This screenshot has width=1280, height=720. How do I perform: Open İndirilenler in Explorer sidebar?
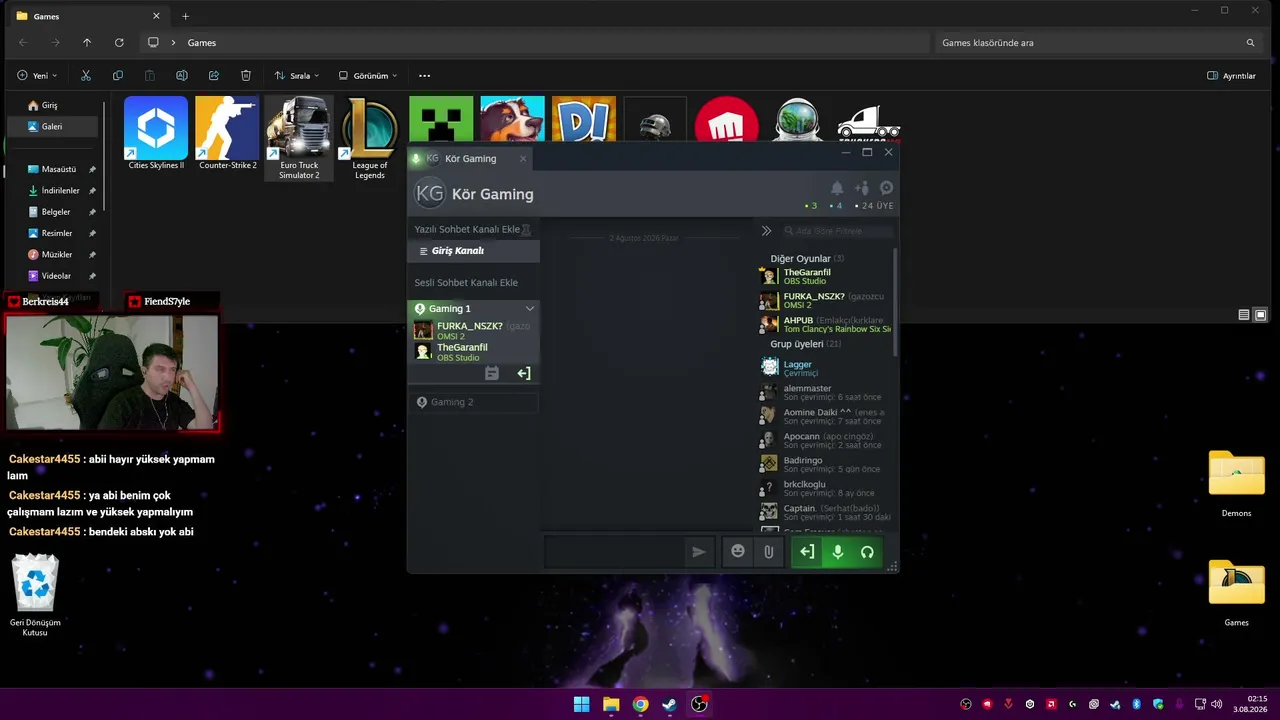(60, 191)
